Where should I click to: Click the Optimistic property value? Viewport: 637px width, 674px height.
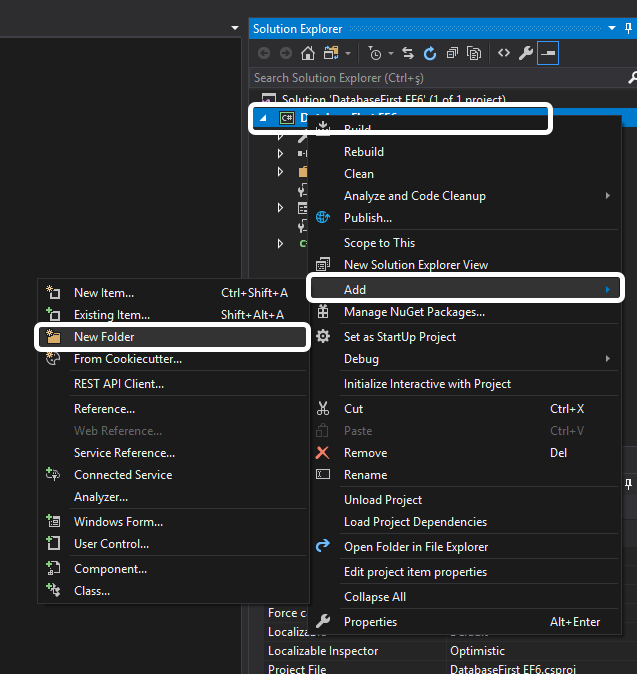coord(477,651)
